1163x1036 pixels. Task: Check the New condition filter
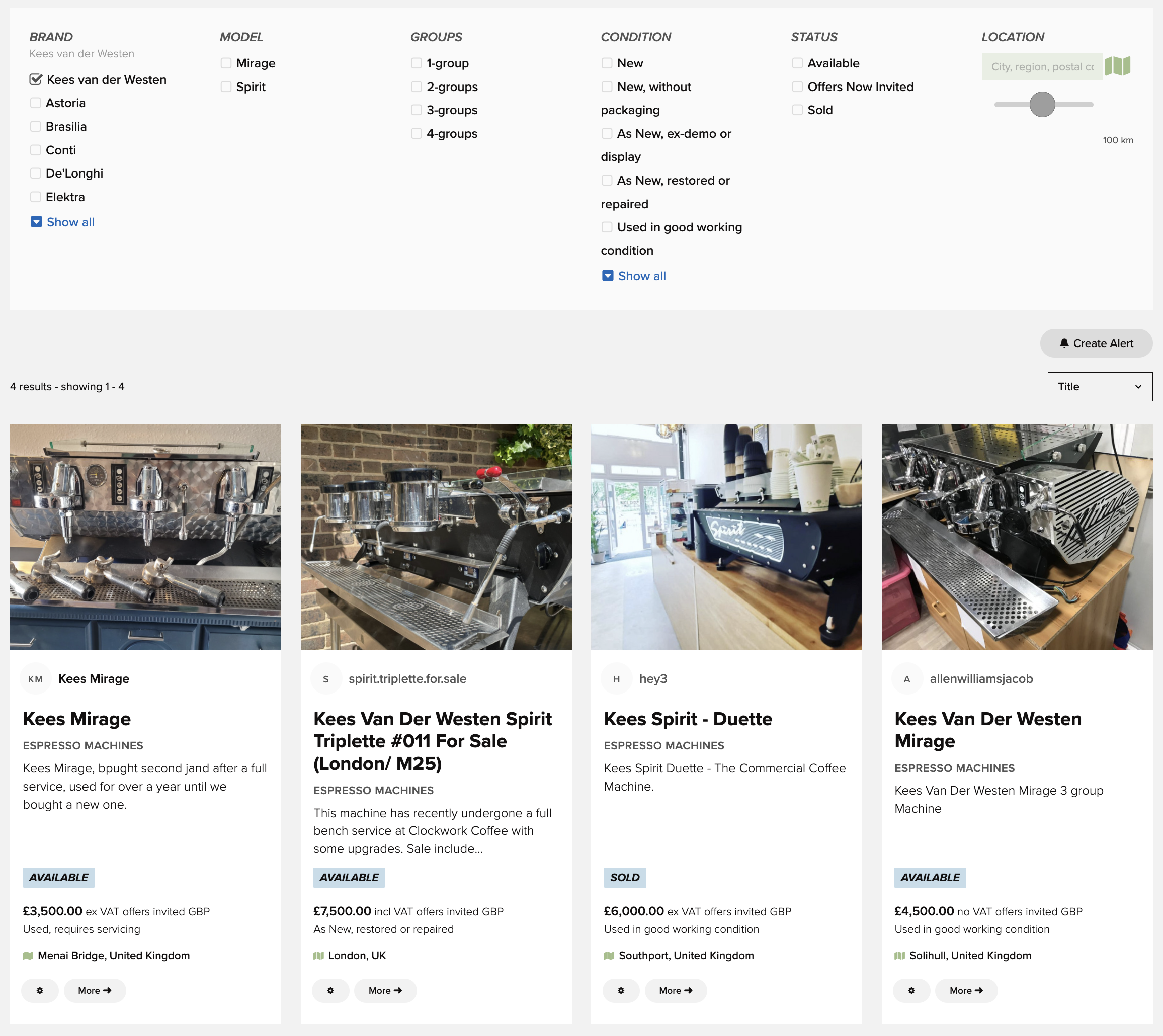[607, 63]
